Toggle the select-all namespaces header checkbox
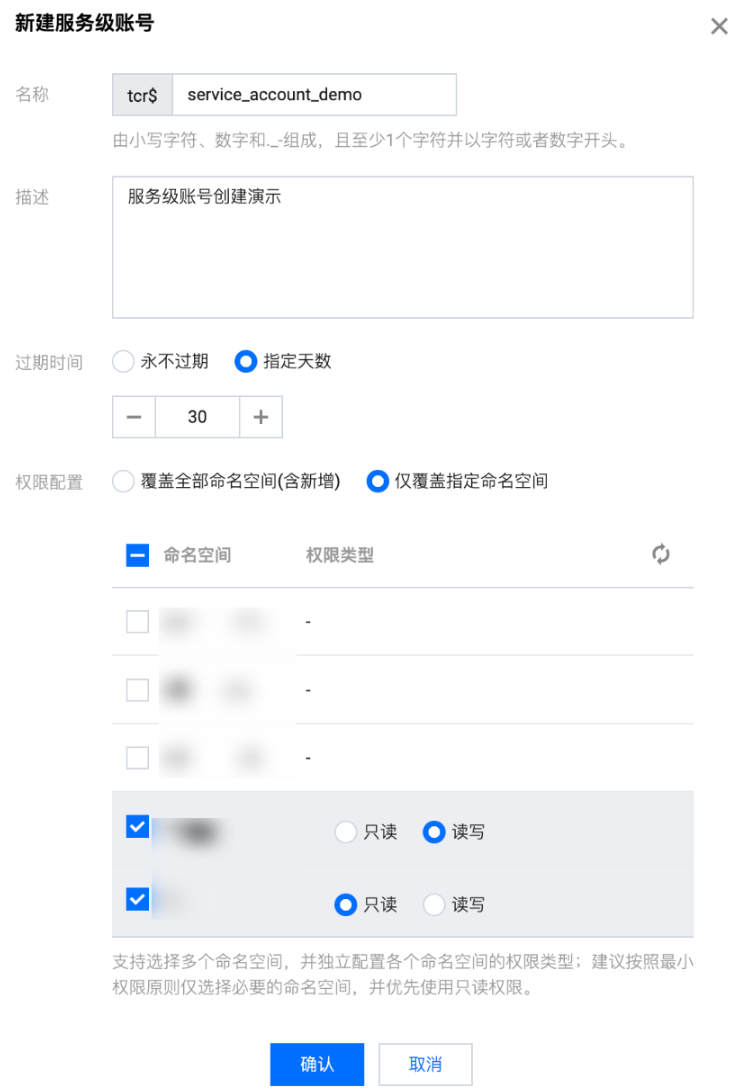This screenshot has height=1092, width=739. pos(138,554)
